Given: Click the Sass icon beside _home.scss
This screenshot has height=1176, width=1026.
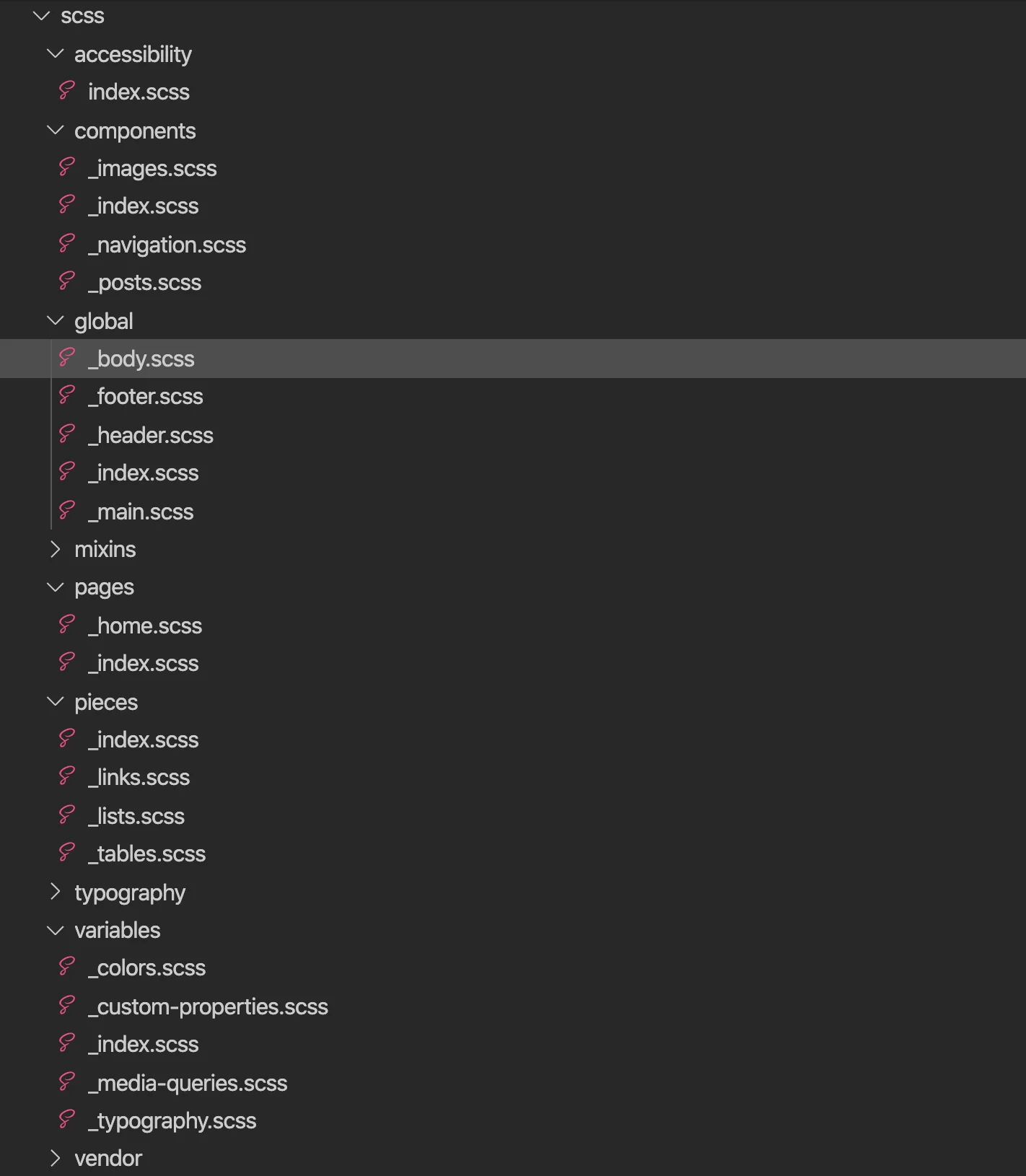Looking at the screenshot, I should click(67, 625).
